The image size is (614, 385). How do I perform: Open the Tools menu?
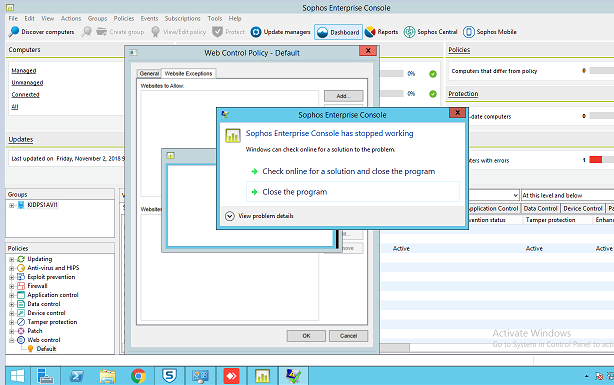point(215,18)
